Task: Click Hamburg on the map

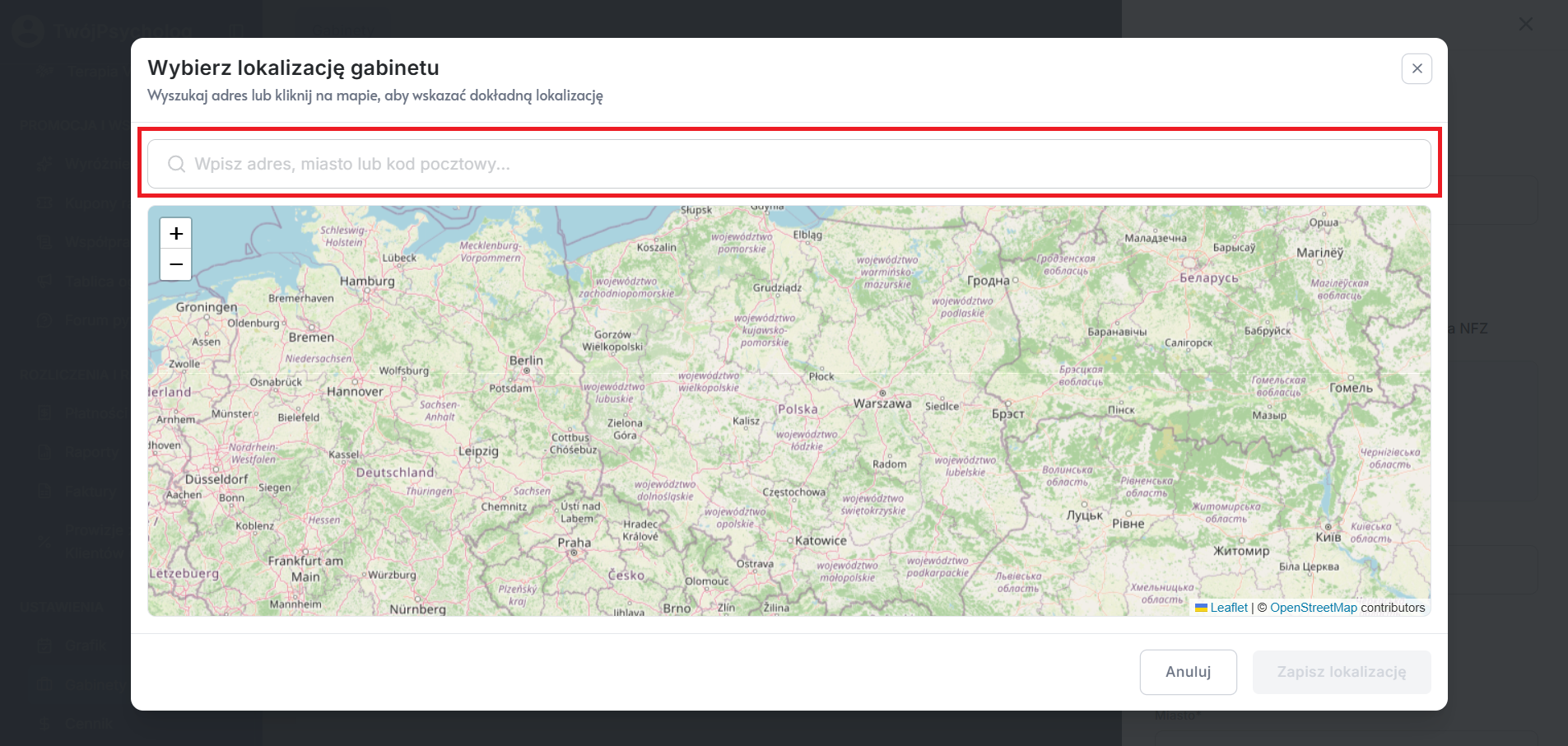Action: (x=367, y=282)
